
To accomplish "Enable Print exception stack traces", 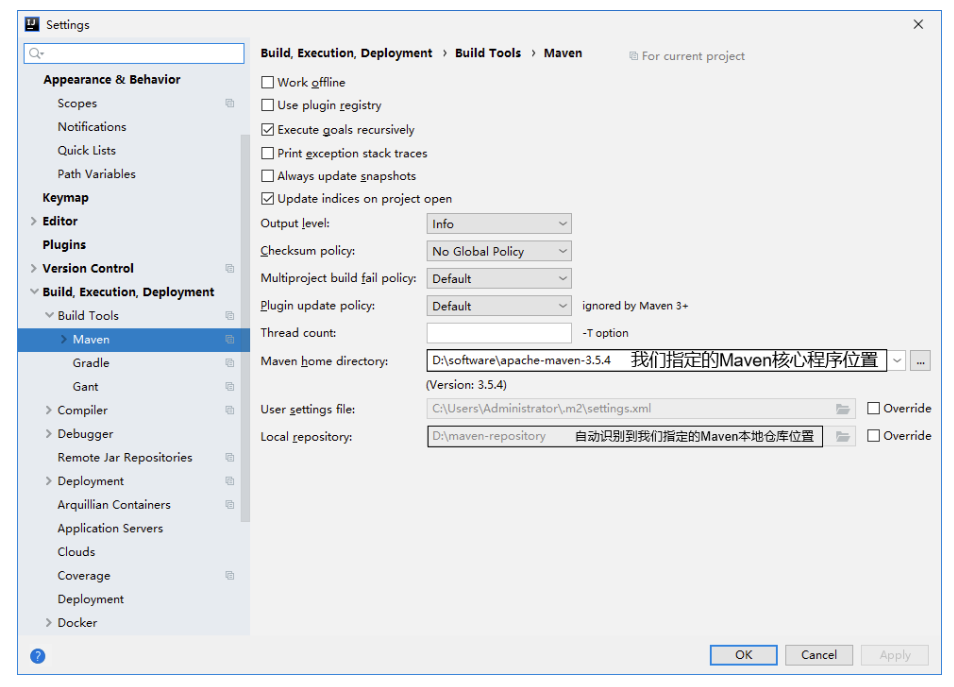I will tap(267, 153).
